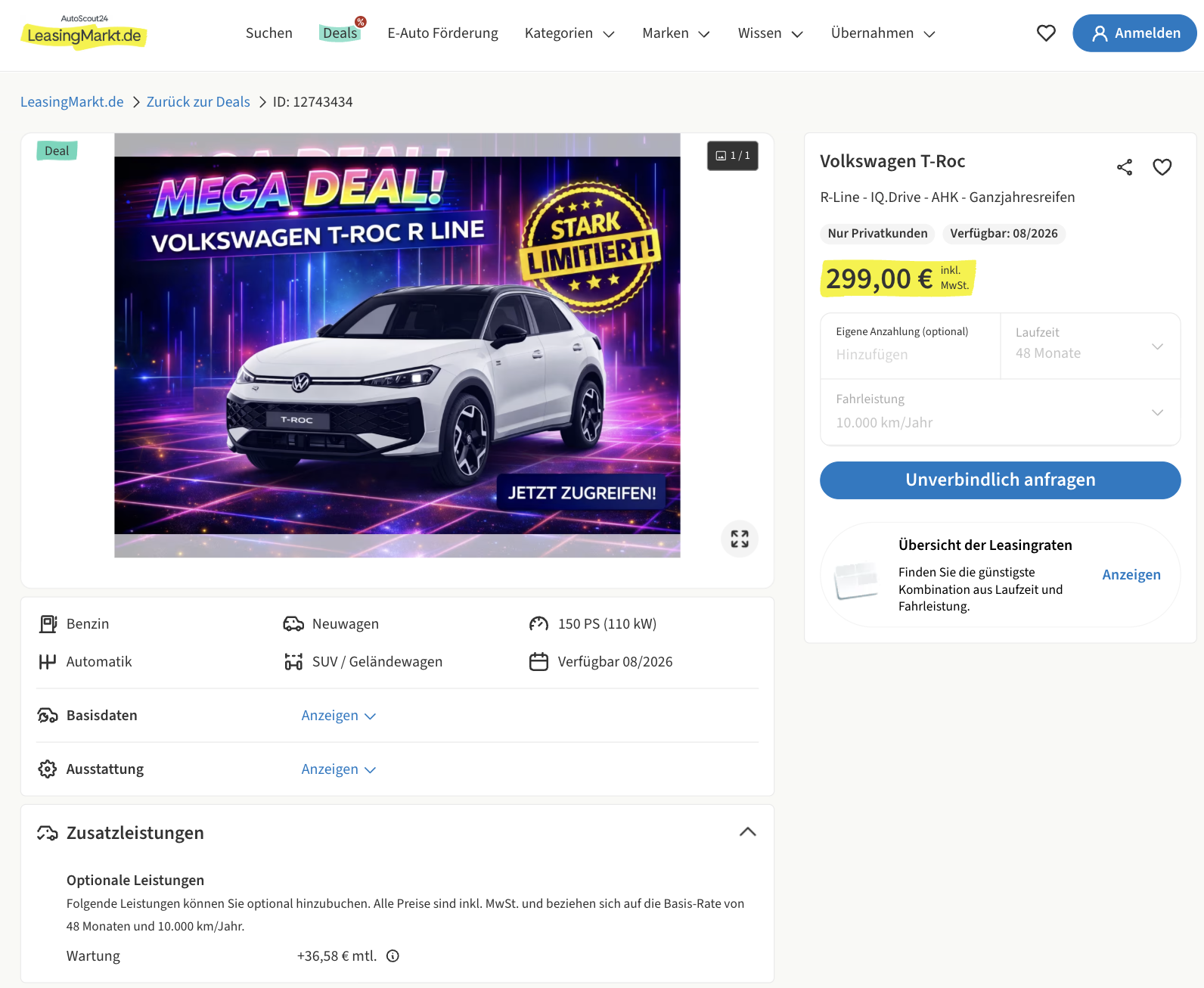1204x988 pixels.
Task: Open the Kategorien menu
Action: tap(569, 33)
